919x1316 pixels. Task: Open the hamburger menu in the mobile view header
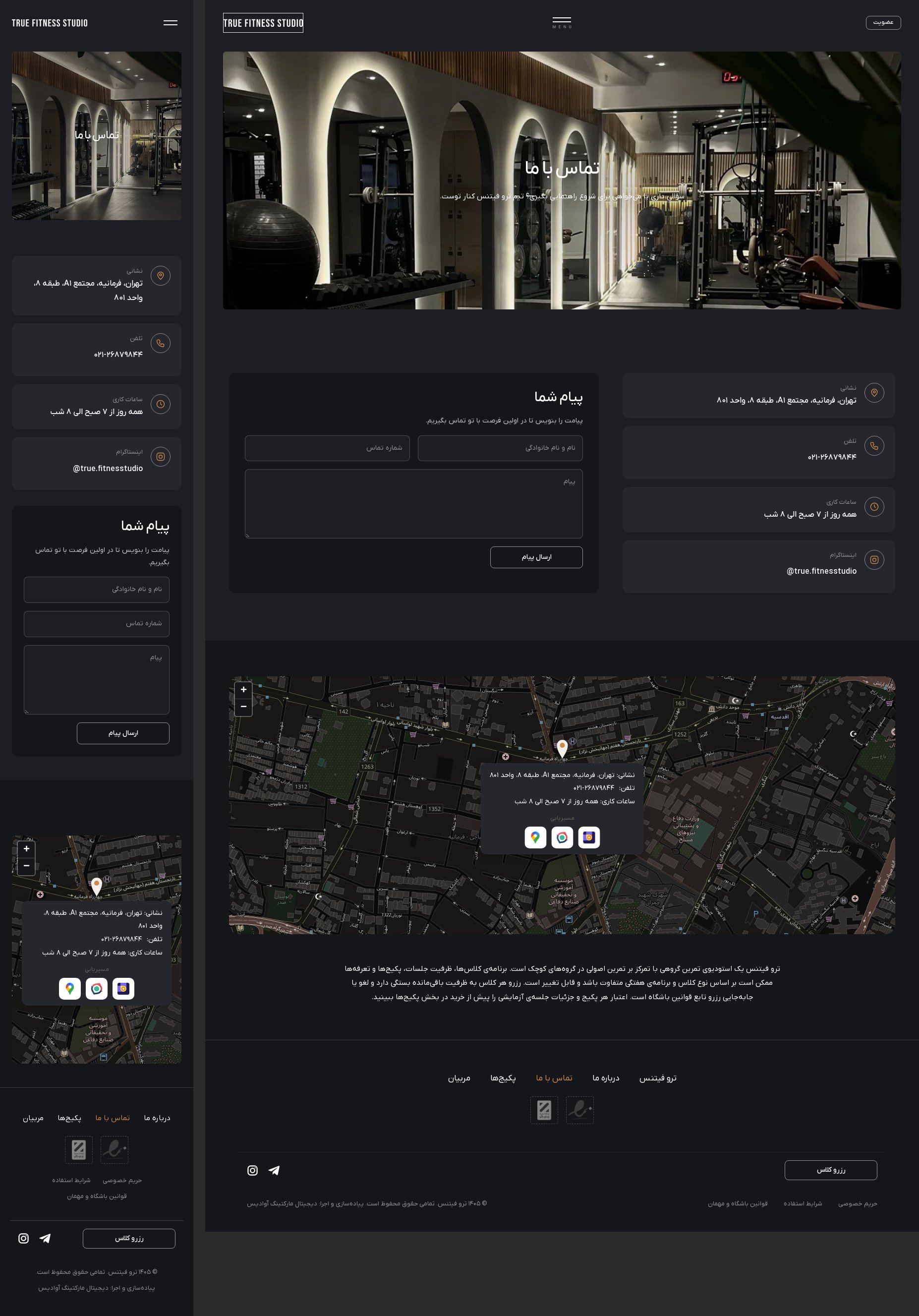click(x=170, y=23)
